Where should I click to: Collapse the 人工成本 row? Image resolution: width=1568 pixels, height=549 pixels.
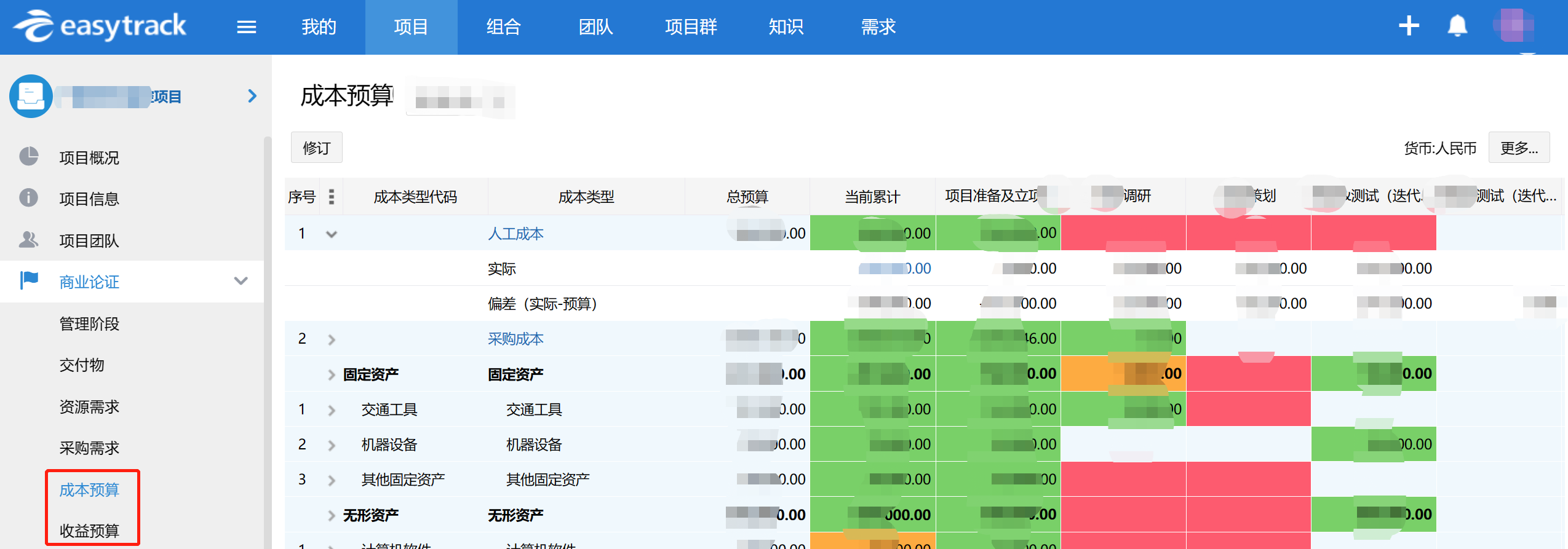(x=332, y=234)
